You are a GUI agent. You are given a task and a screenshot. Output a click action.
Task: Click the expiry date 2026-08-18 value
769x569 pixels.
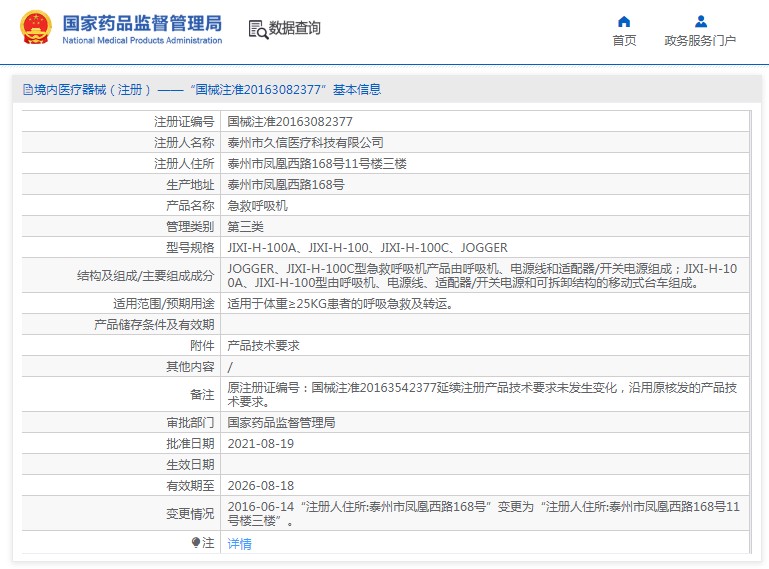point(261,486)
